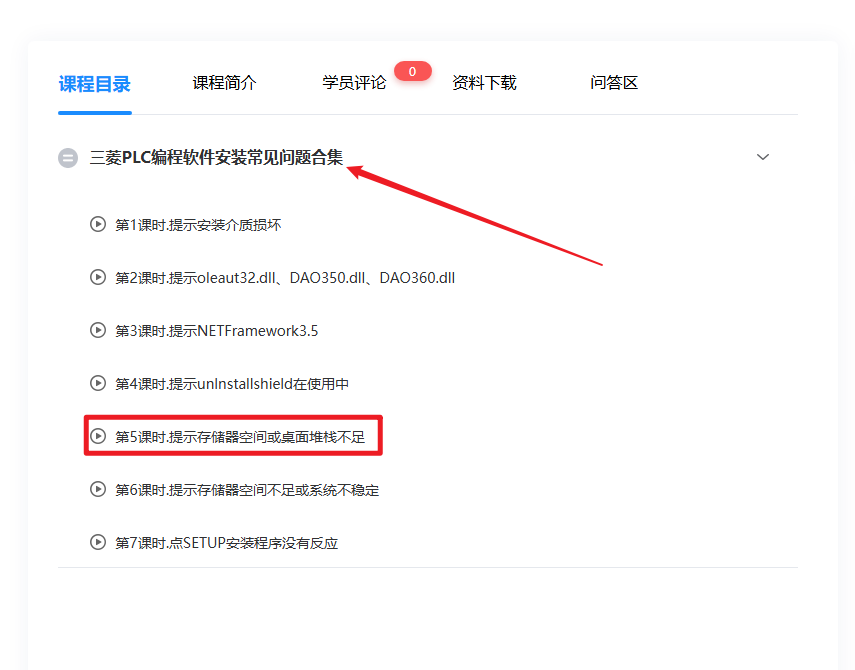
Task: Open the 问答区 tab
Action: click(614, 83)
